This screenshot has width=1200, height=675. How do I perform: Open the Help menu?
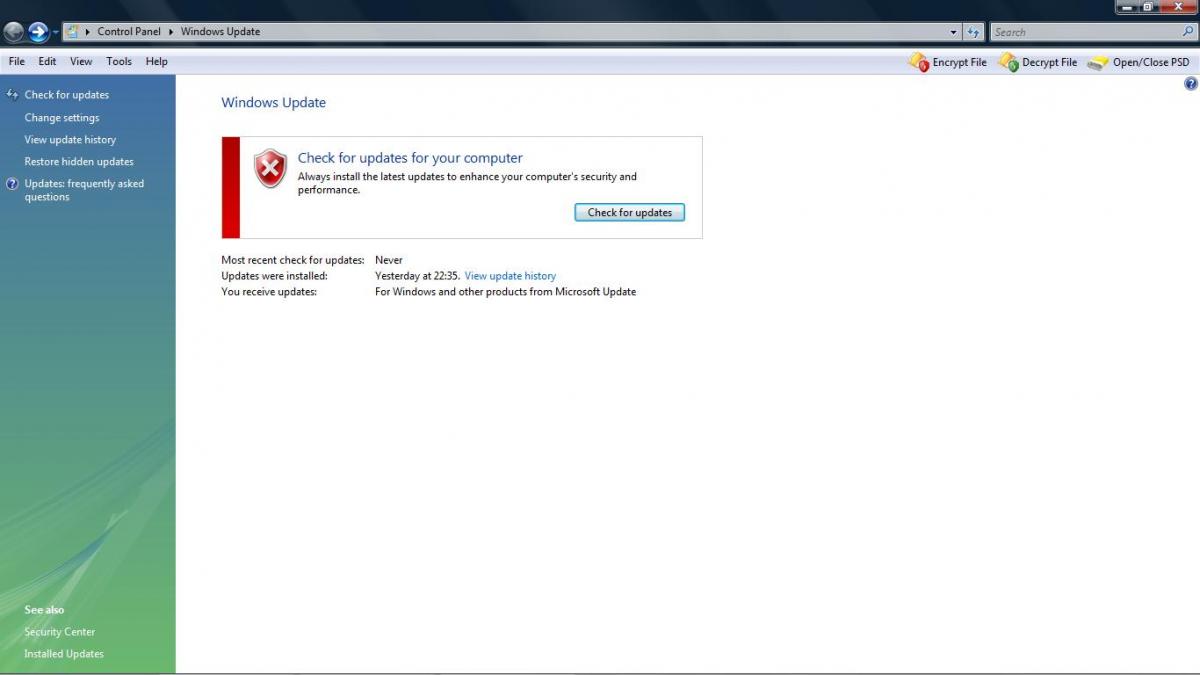click(x=156, y=62)
